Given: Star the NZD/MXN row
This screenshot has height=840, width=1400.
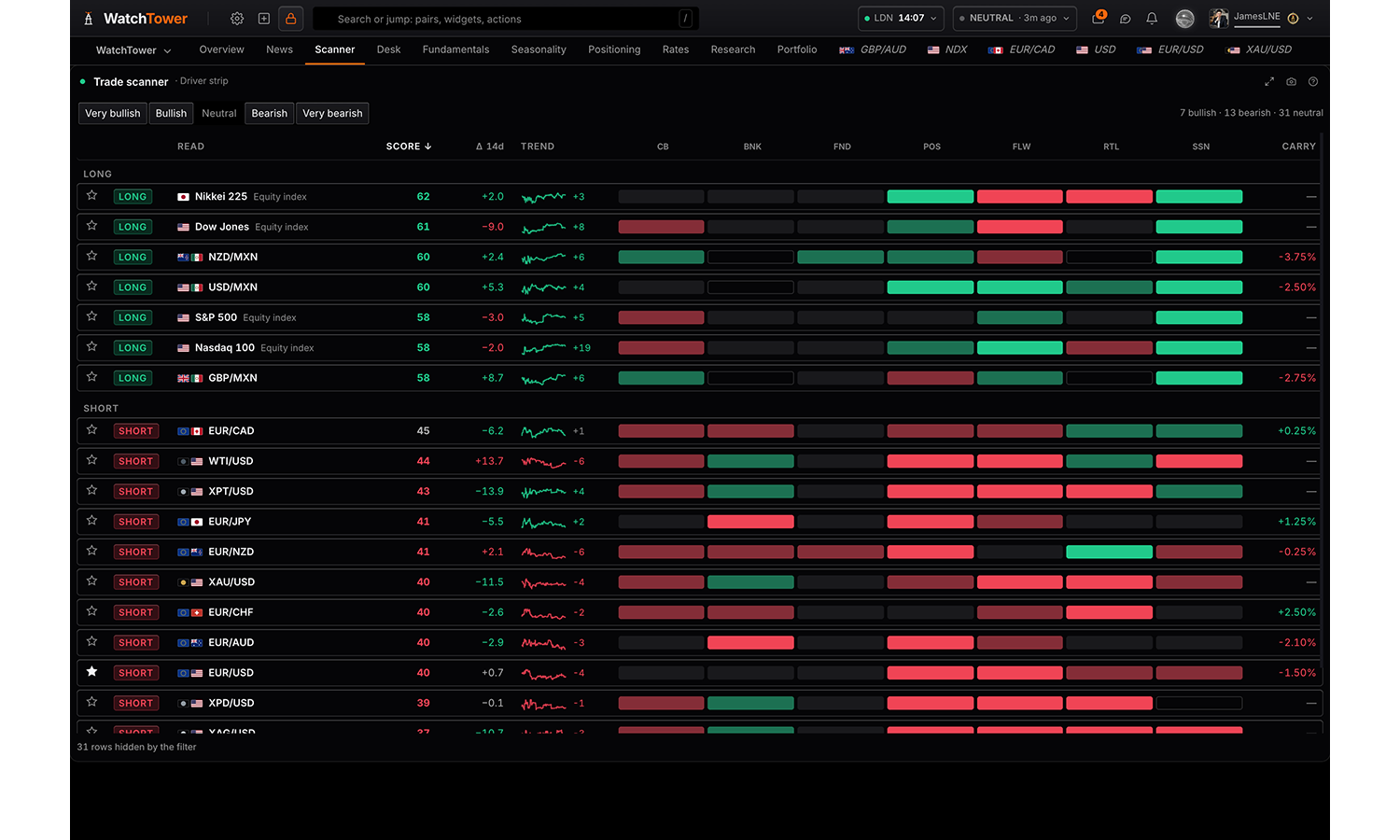Looking at the screenshot, I should click(91, 256).
